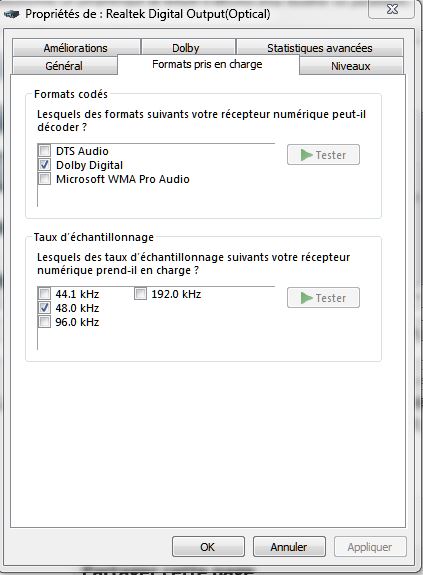Click the speaker device icon in title bar

(x=11, y=14)
